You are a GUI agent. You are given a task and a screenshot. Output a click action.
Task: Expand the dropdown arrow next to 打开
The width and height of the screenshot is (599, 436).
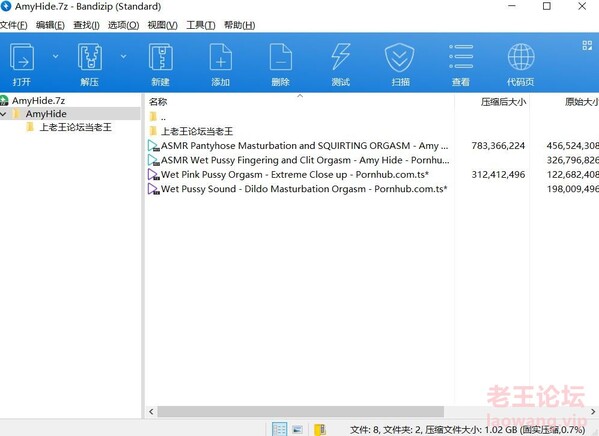tap(56, 56)
